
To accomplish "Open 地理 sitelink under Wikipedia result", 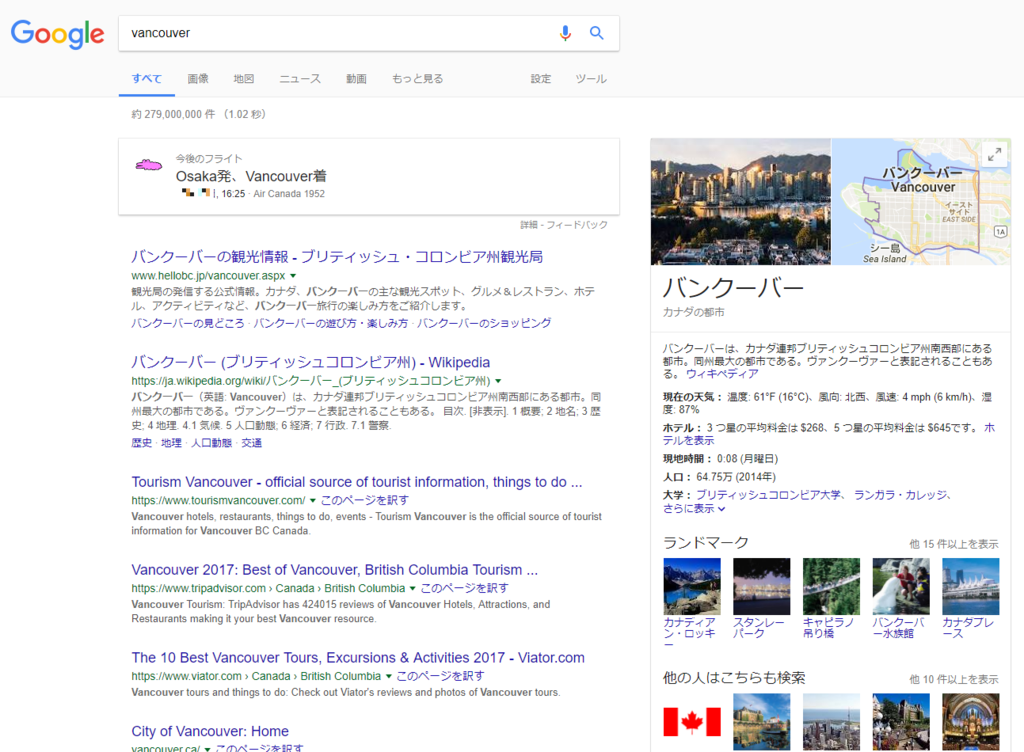I will tap(171, 443).
